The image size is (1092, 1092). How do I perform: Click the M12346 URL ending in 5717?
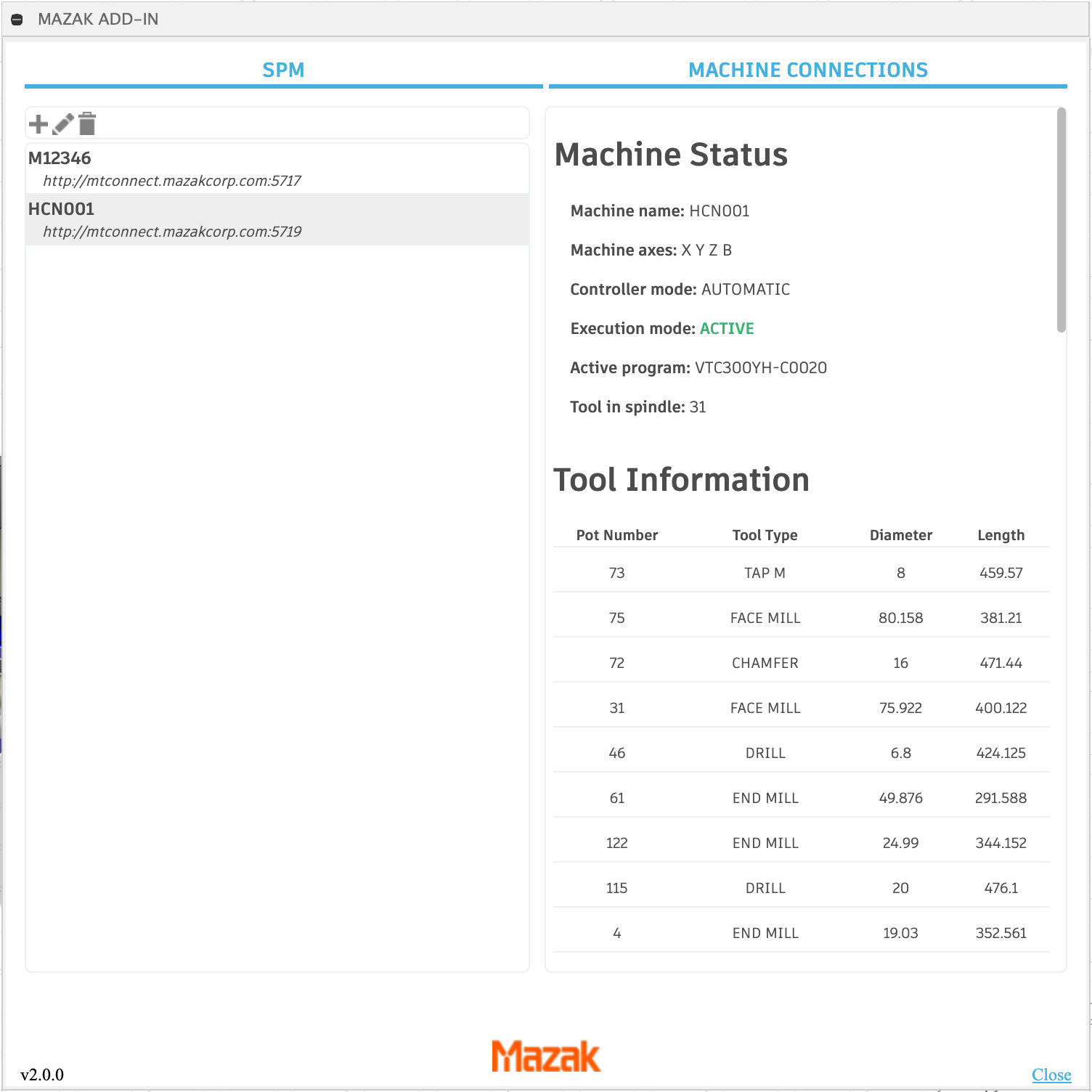click(172, 181)
